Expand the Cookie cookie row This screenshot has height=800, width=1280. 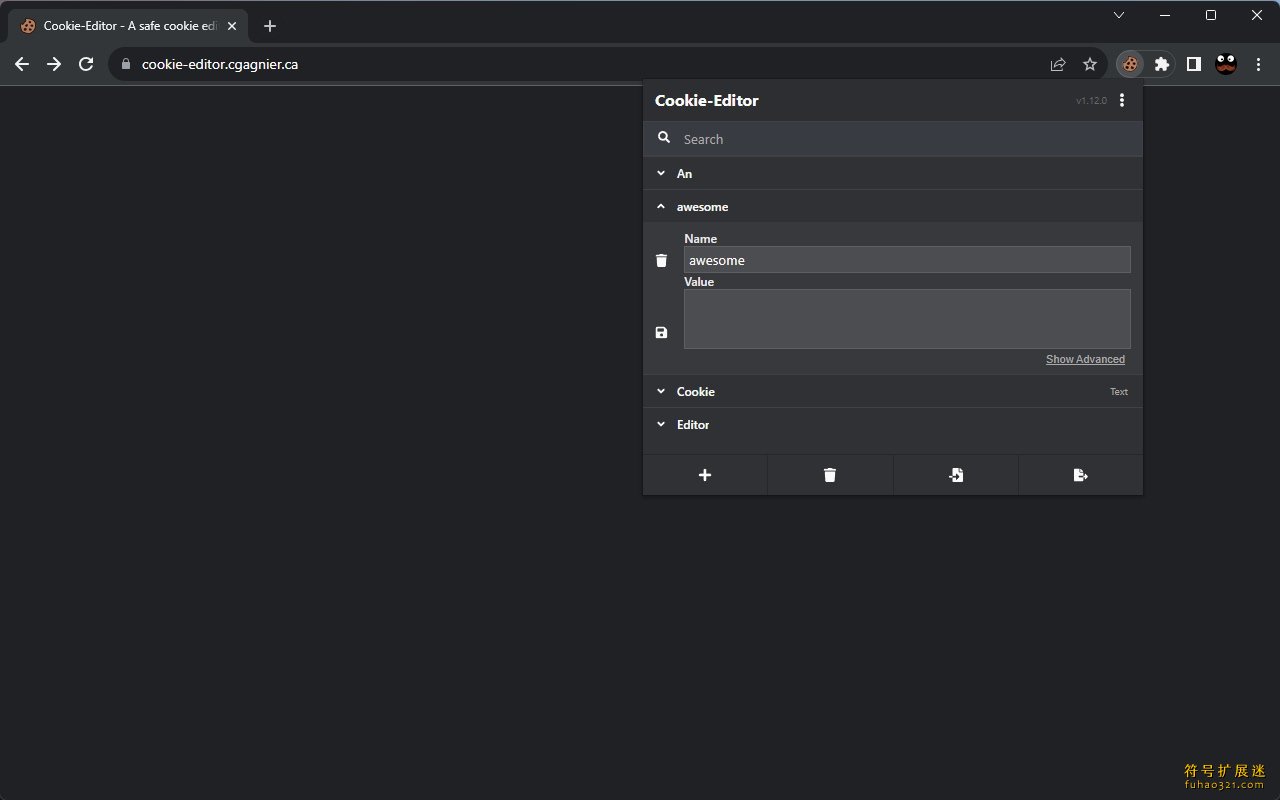(892, 391)
